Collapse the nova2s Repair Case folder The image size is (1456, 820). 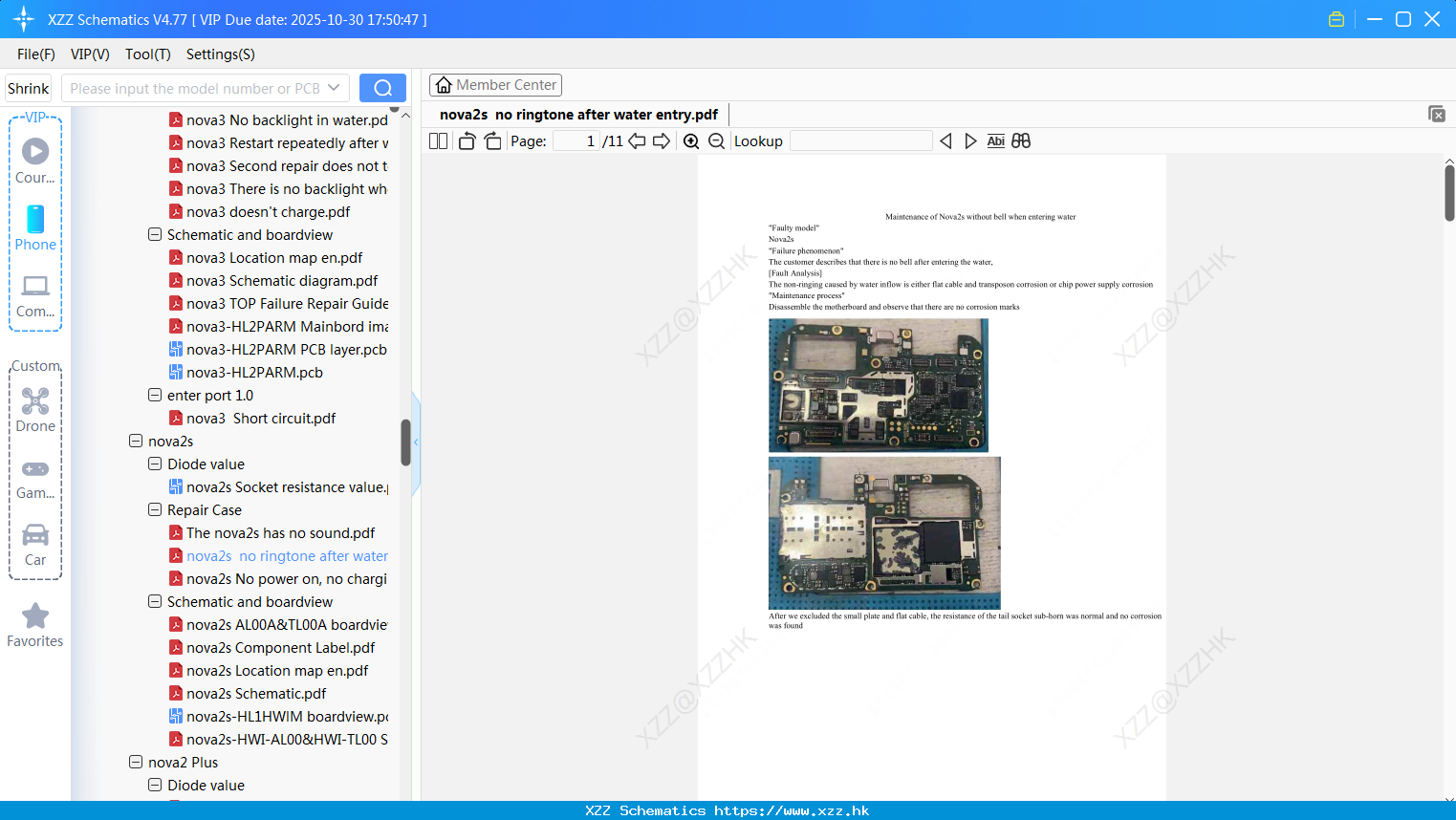click(x=155, y=509)
